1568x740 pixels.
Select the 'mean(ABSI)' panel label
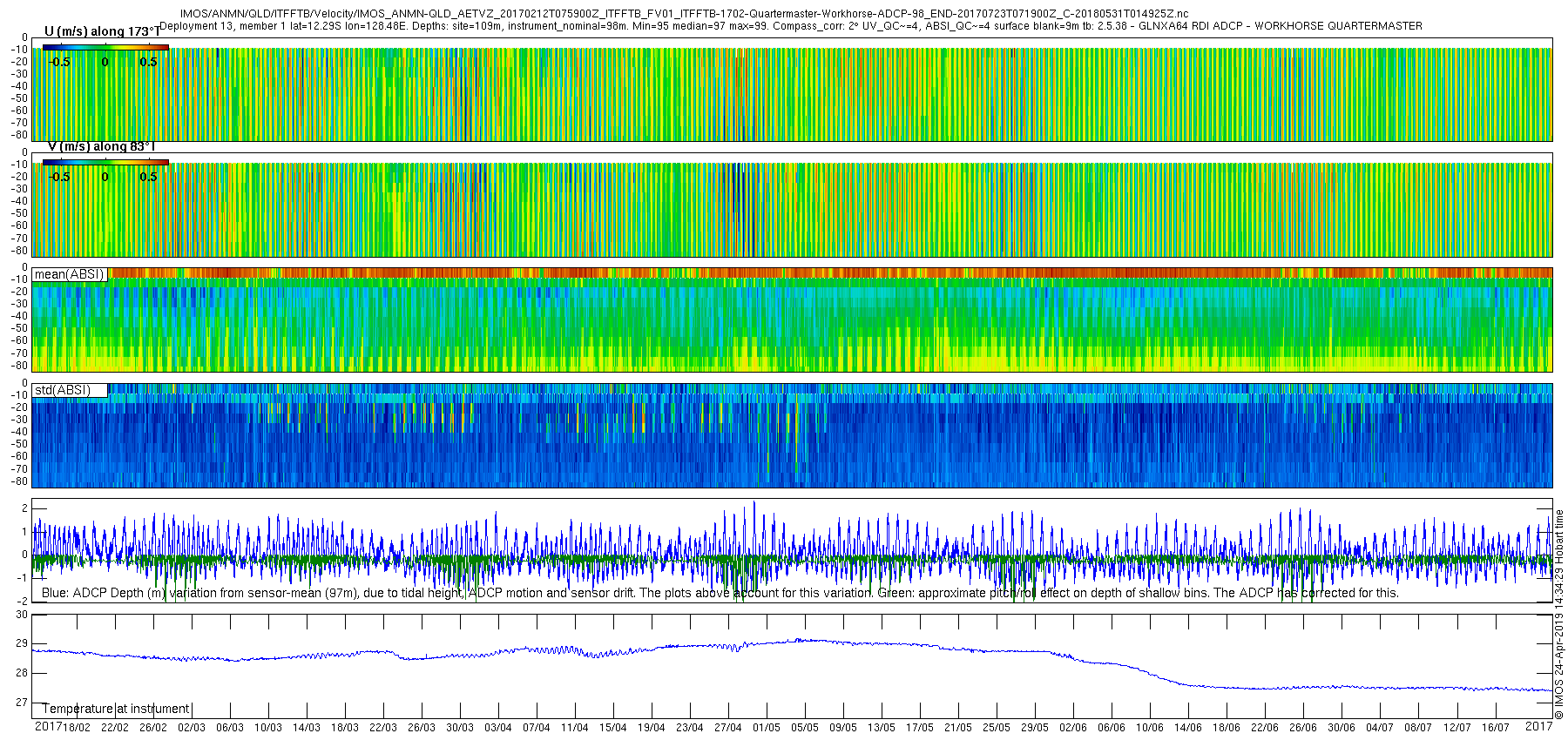coord(69,274)
